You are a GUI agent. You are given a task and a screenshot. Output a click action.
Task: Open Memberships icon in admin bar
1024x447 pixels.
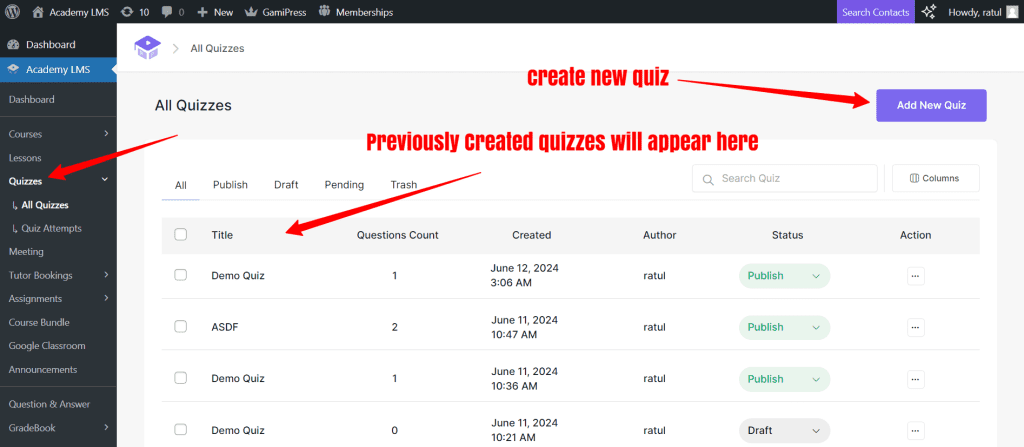pyautogui.click(x=325, y=12)
